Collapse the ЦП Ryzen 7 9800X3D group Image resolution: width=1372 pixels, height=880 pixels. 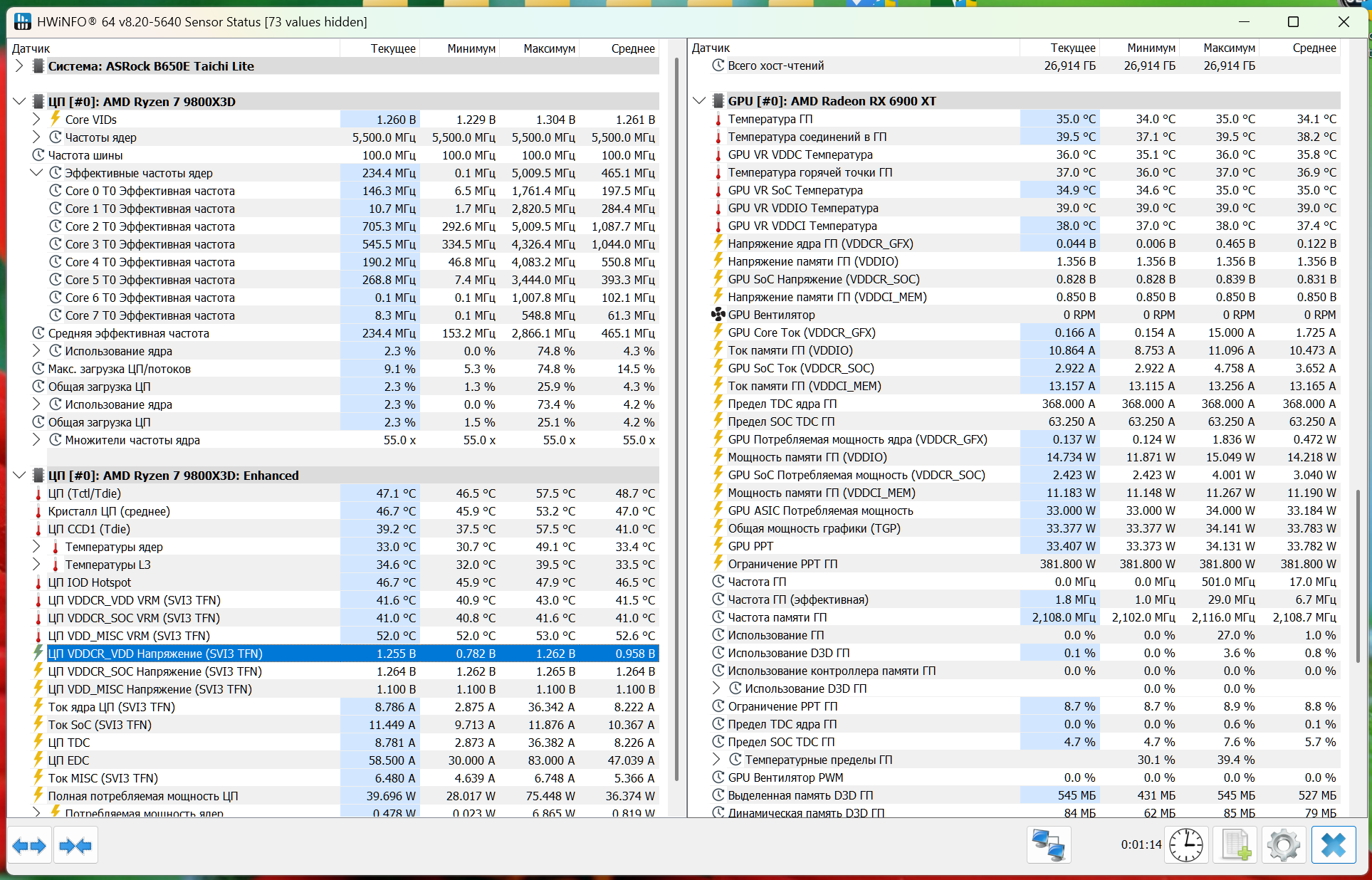(19, 102)
